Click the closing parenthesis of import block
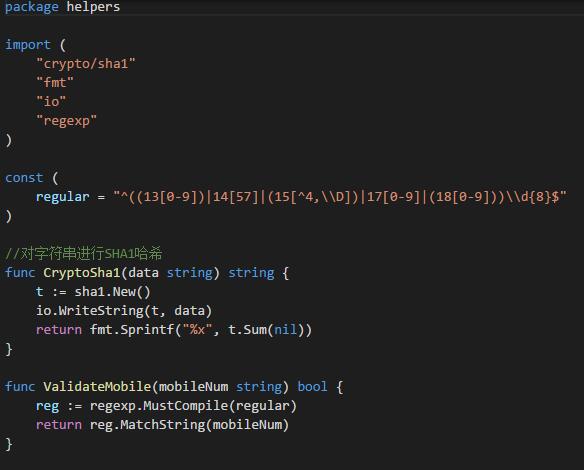Viewport: 584px width, 470px height. tap(9, 140)
